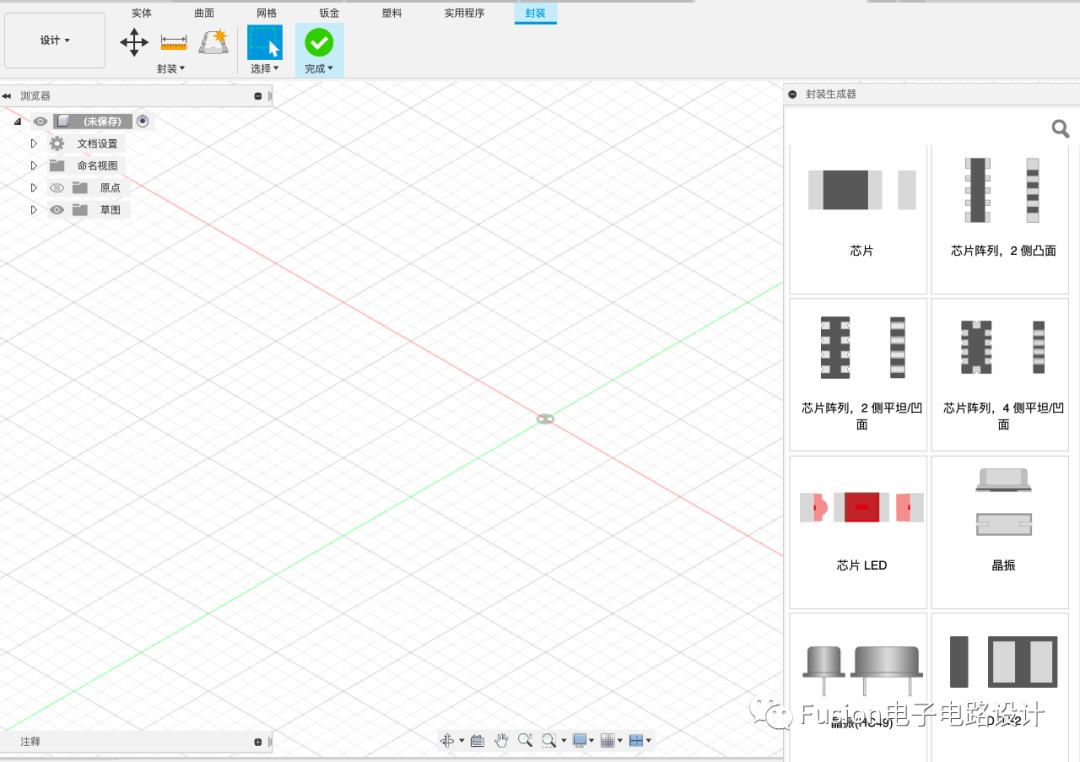Expand the 文档设置 tree node
The width and height of the screenshot is (1080, 762).
(x=33, y=143)
